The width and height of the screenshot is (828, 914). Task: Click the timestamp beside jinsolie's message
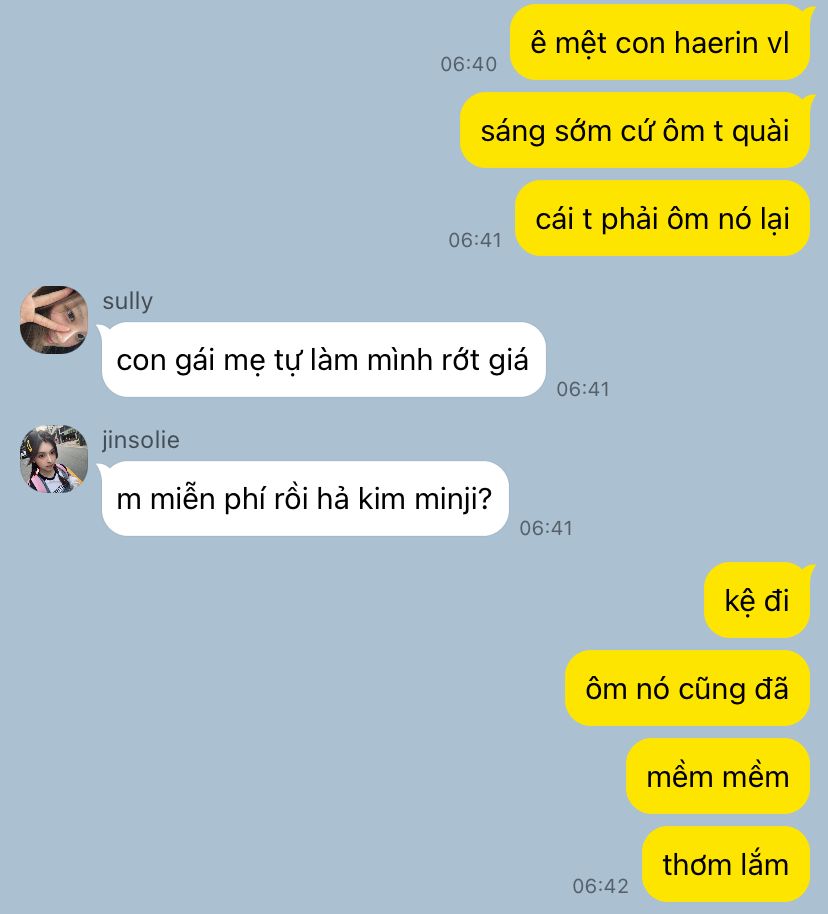pos(546,528)
